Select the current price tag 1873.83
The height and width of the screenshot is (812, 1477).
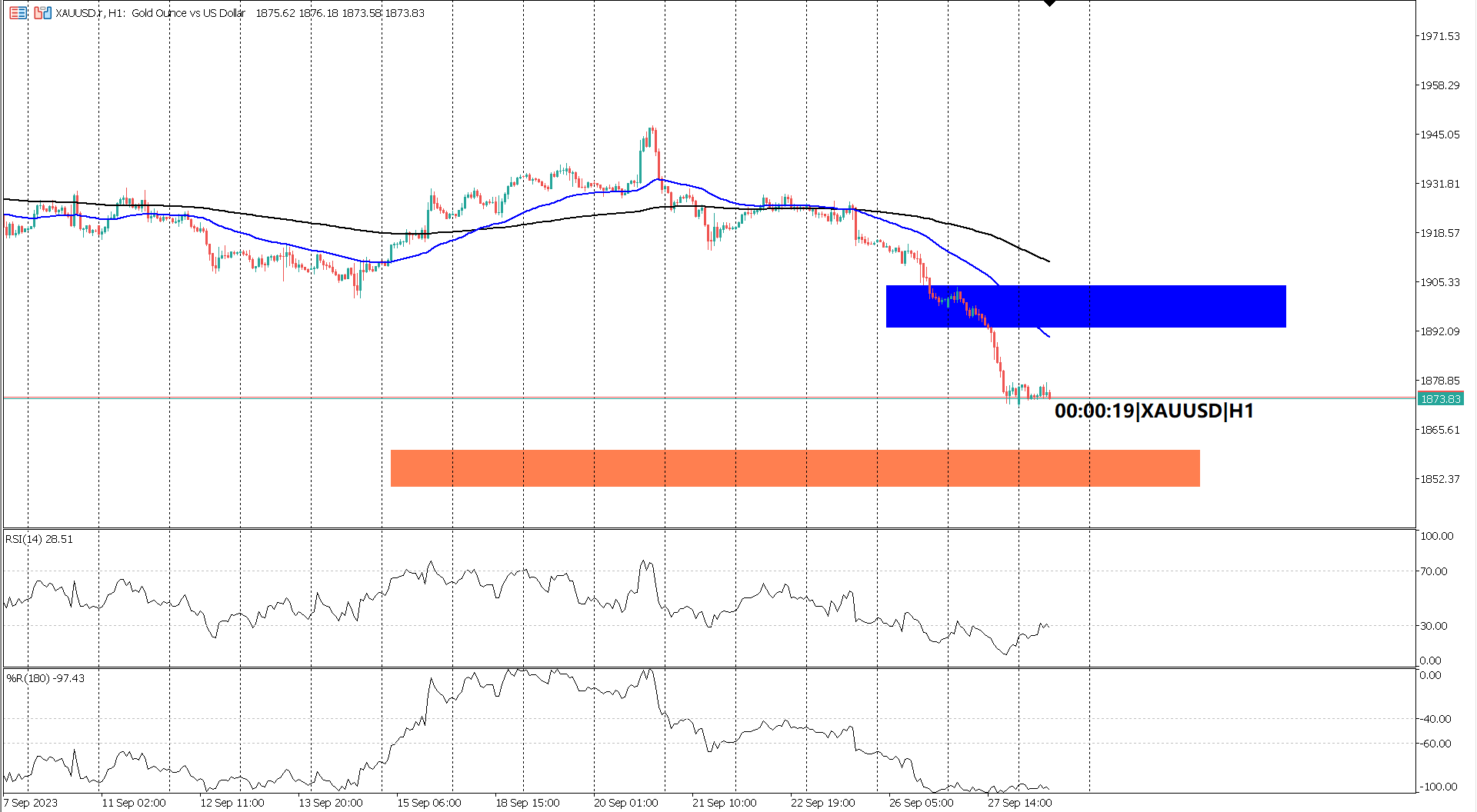pos(1440,398)
